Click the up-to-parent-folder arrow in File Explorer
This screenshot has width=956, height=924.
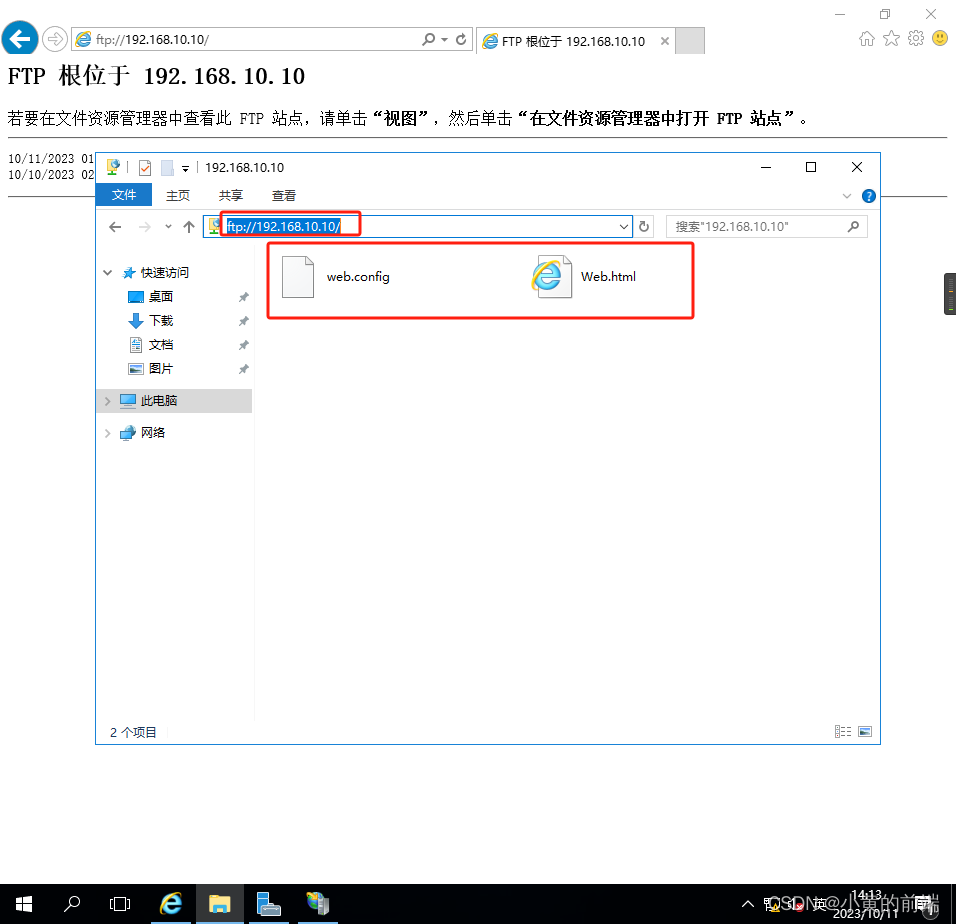[189, 226]
